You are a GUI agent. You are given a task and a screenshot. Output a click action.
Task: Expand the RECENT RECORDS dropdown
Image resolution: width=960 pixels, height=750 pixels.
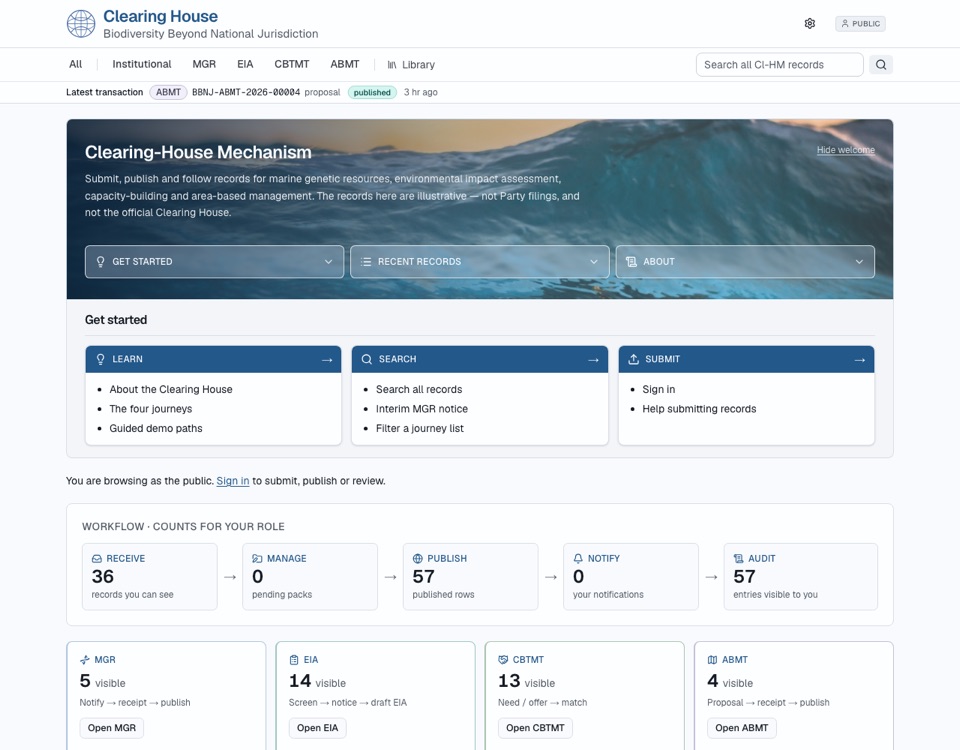tap(479, 261)
